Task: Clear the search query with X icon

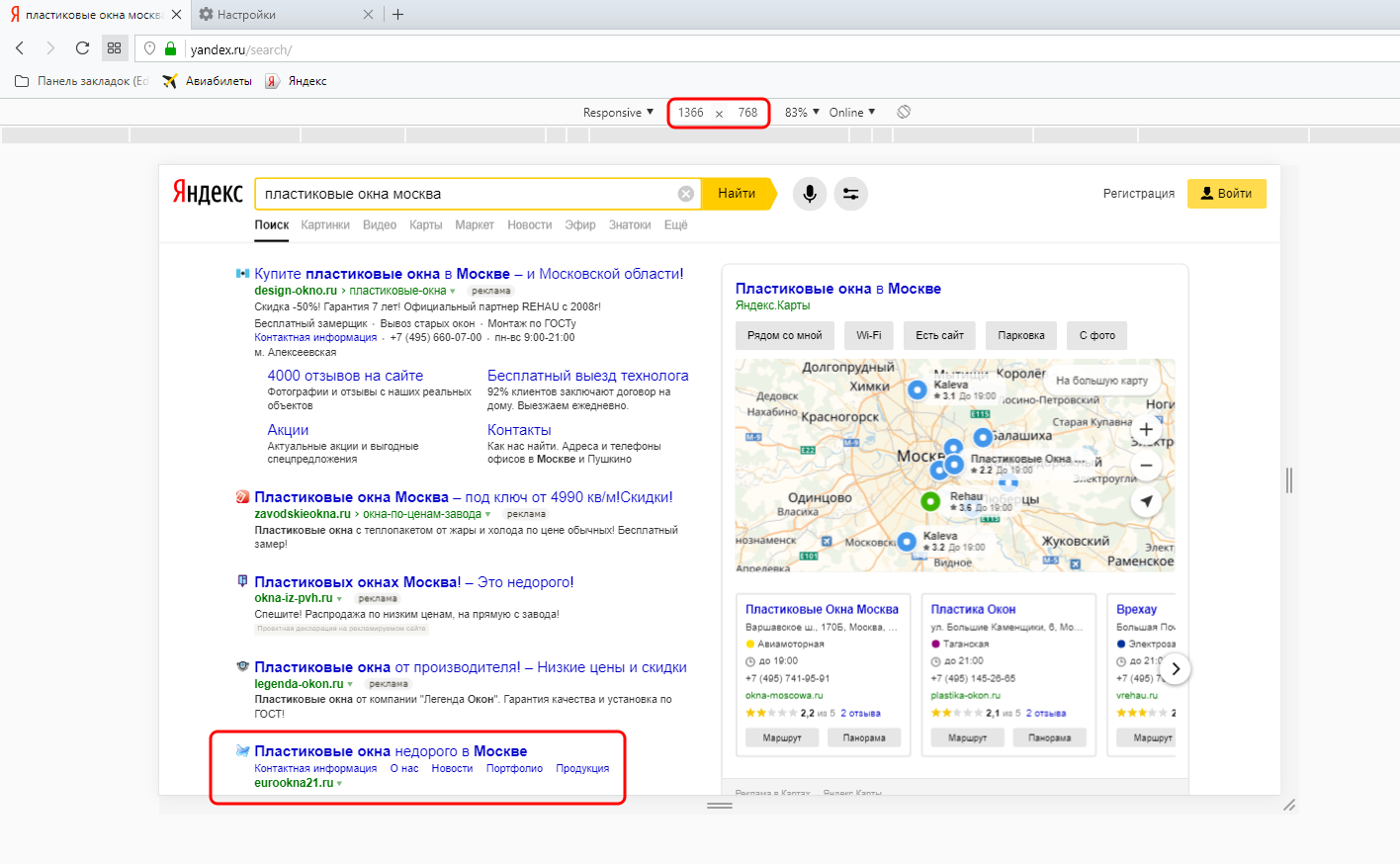Action: pyautogui.click(x=685, y=194)
